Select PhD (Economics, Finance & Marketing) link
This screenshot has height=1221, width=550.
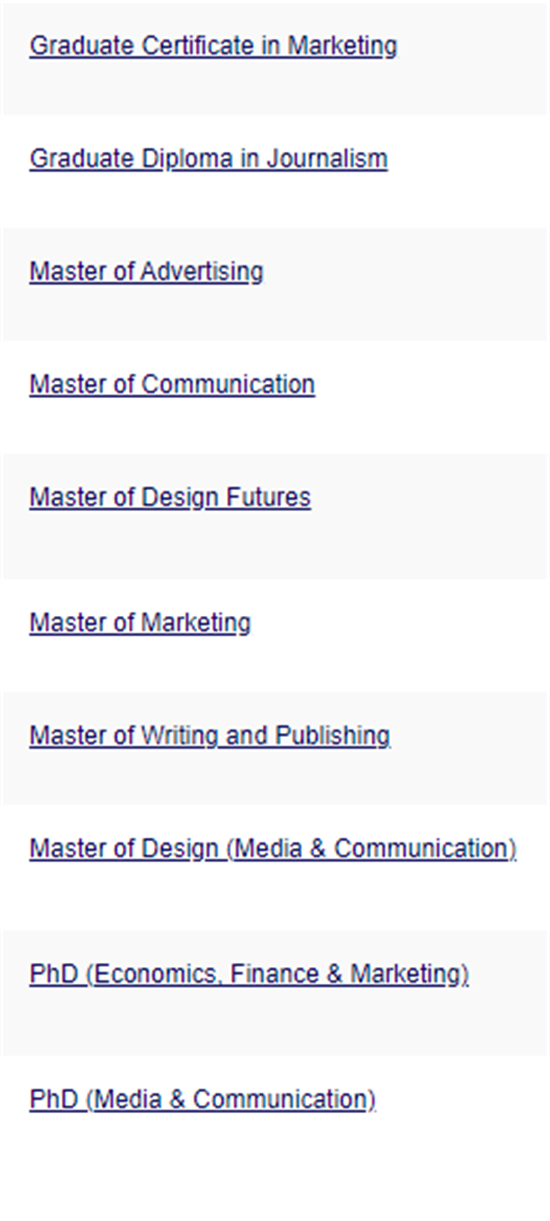pos(249,974)
